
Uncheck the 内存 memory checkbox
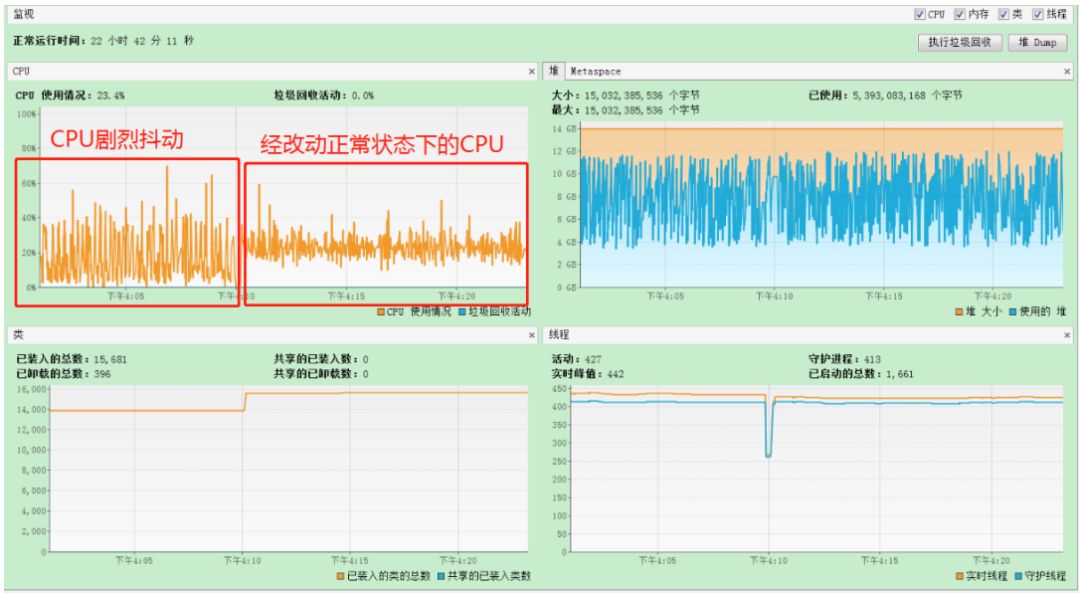coord(959,14)
